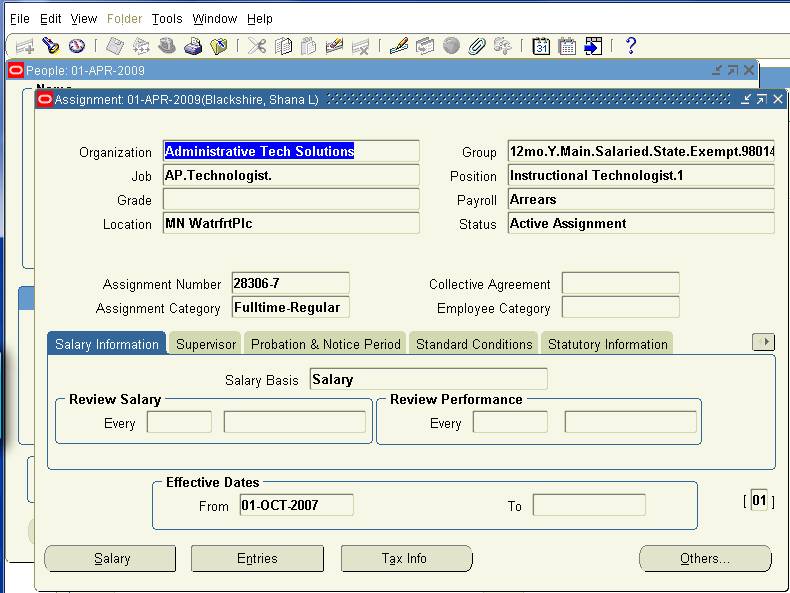This screenshot has width=790, height=593.
Task: Click the Position field Instructional Technologist.1
Action: click(x=641, y=175)
